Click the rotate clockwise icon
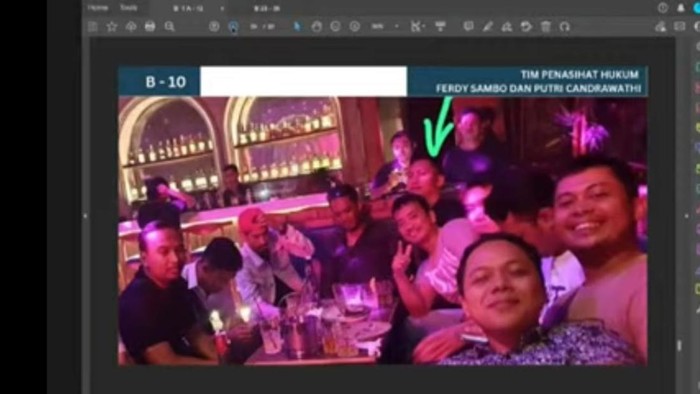The height and width of the screenshot is (394, 700). (x=565, y=27)
